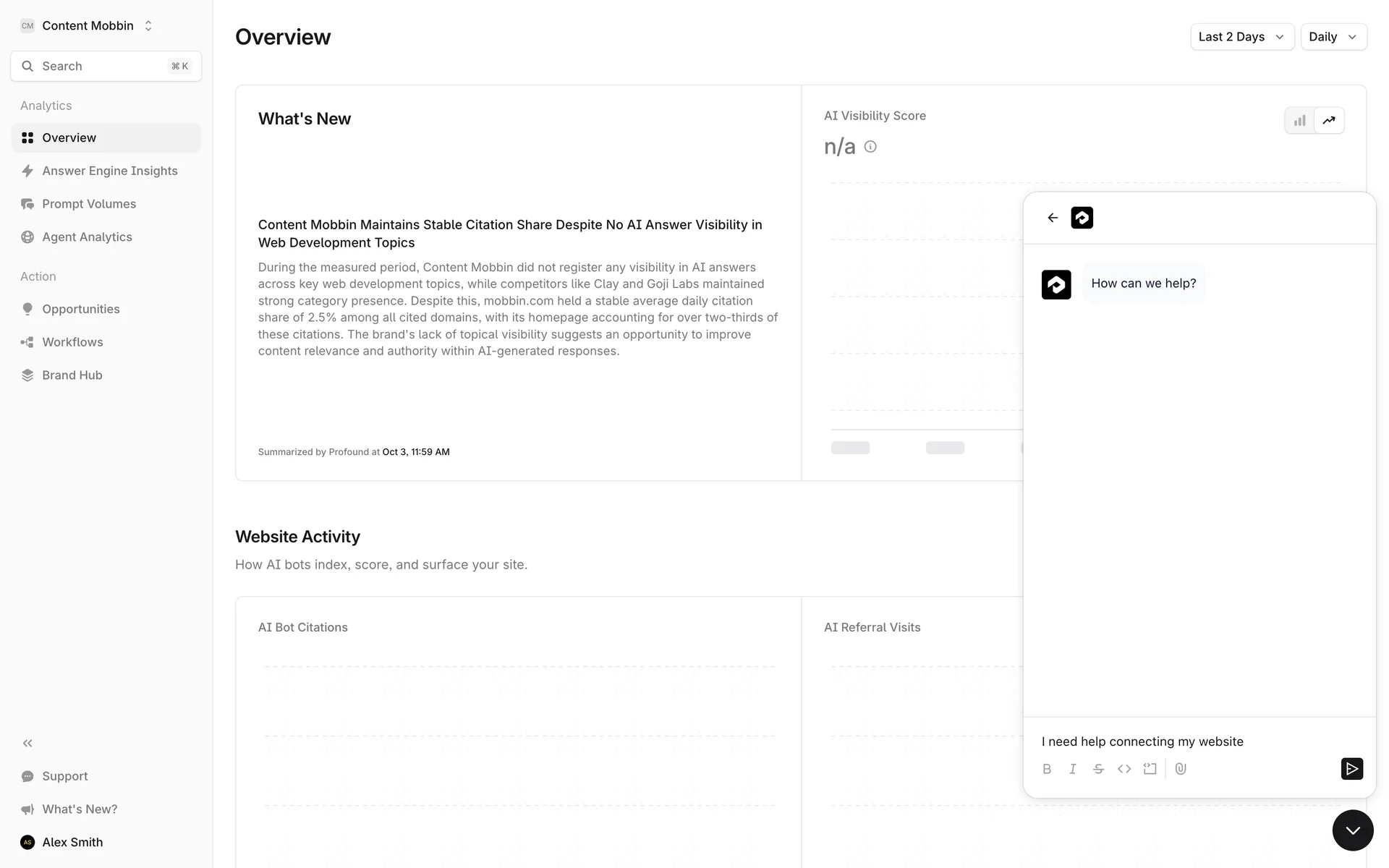This screenshot has width=1389, height=868.
Task: Navigate to Prompt Volumes page
Action: (89, 204)
